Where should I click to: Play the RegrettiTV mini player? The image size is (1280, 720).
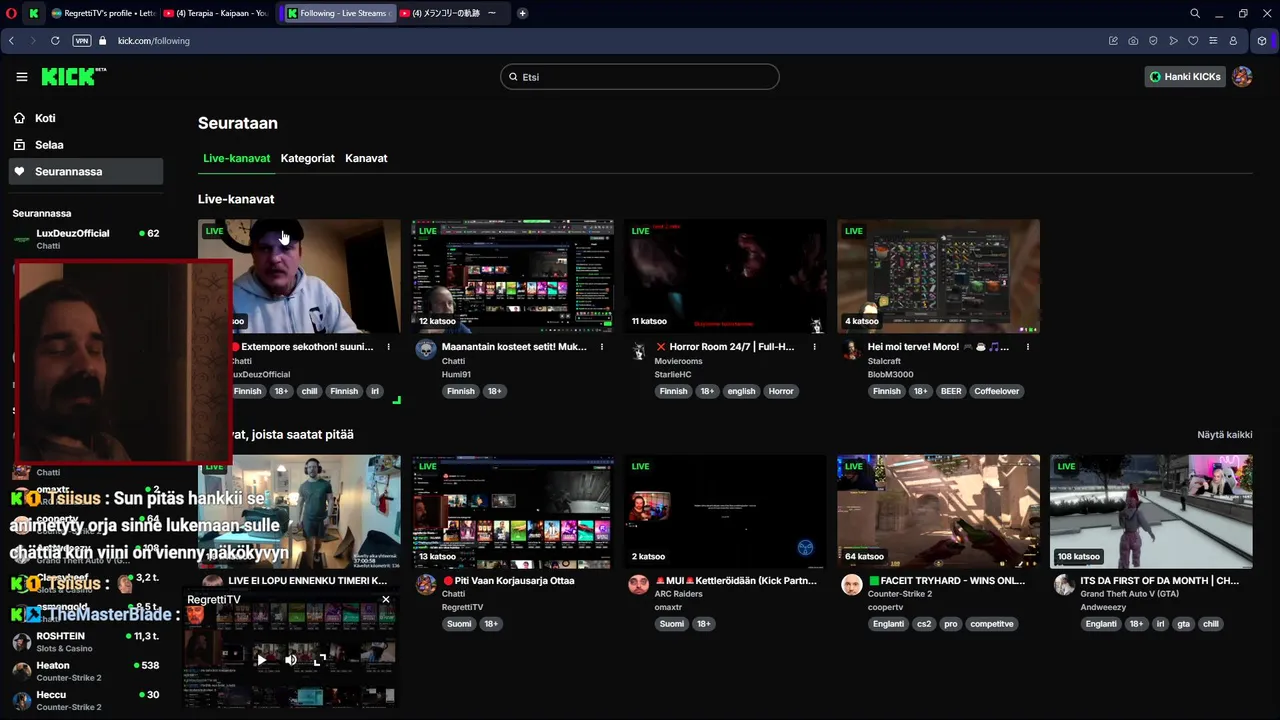[x=262, y=660]
